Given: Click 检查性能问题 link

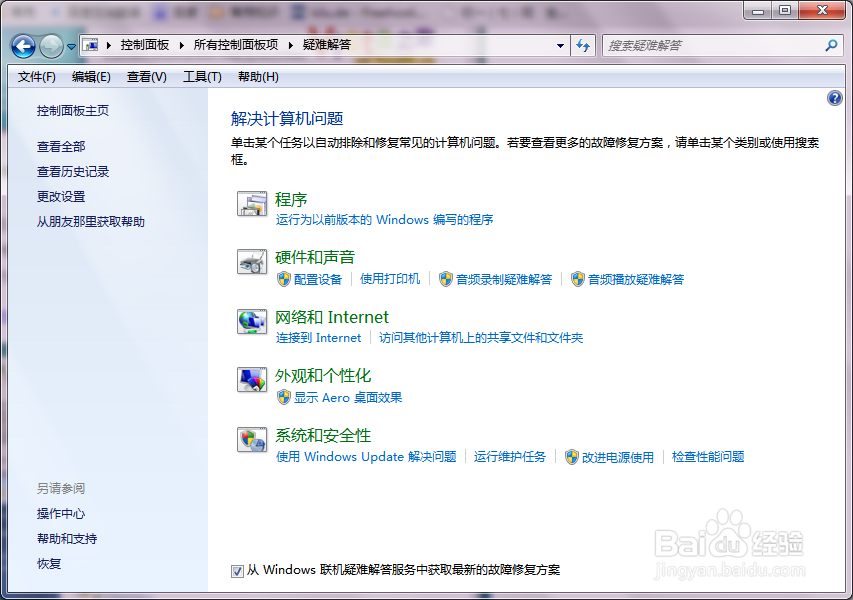Looking at the screenshot, I should tap(708, 456).
